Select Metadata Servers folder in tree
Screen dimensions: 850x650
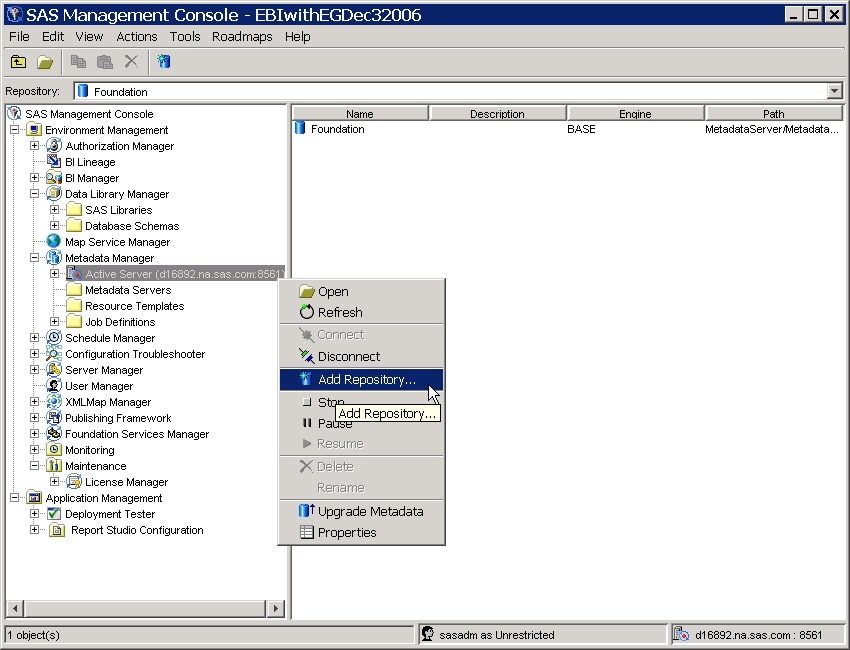(127, 290)
